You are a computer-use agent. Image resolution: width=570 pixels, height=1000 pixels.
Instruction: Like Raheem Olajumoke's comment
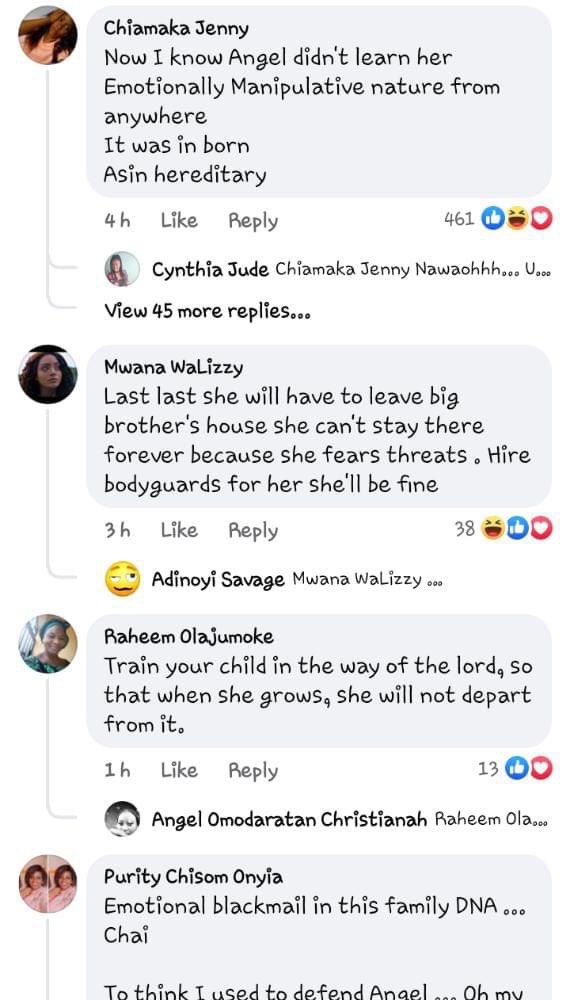179,770
